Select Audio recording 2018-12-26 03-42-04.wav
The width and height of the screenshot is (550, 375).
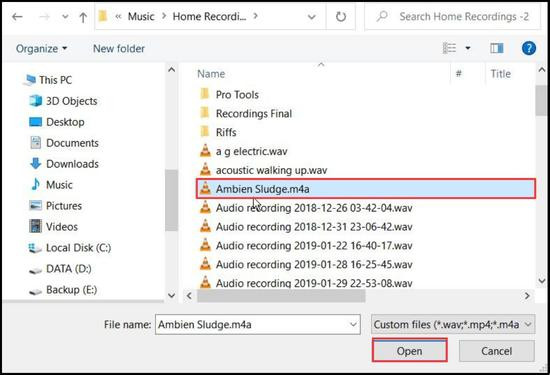pos(314,208)
